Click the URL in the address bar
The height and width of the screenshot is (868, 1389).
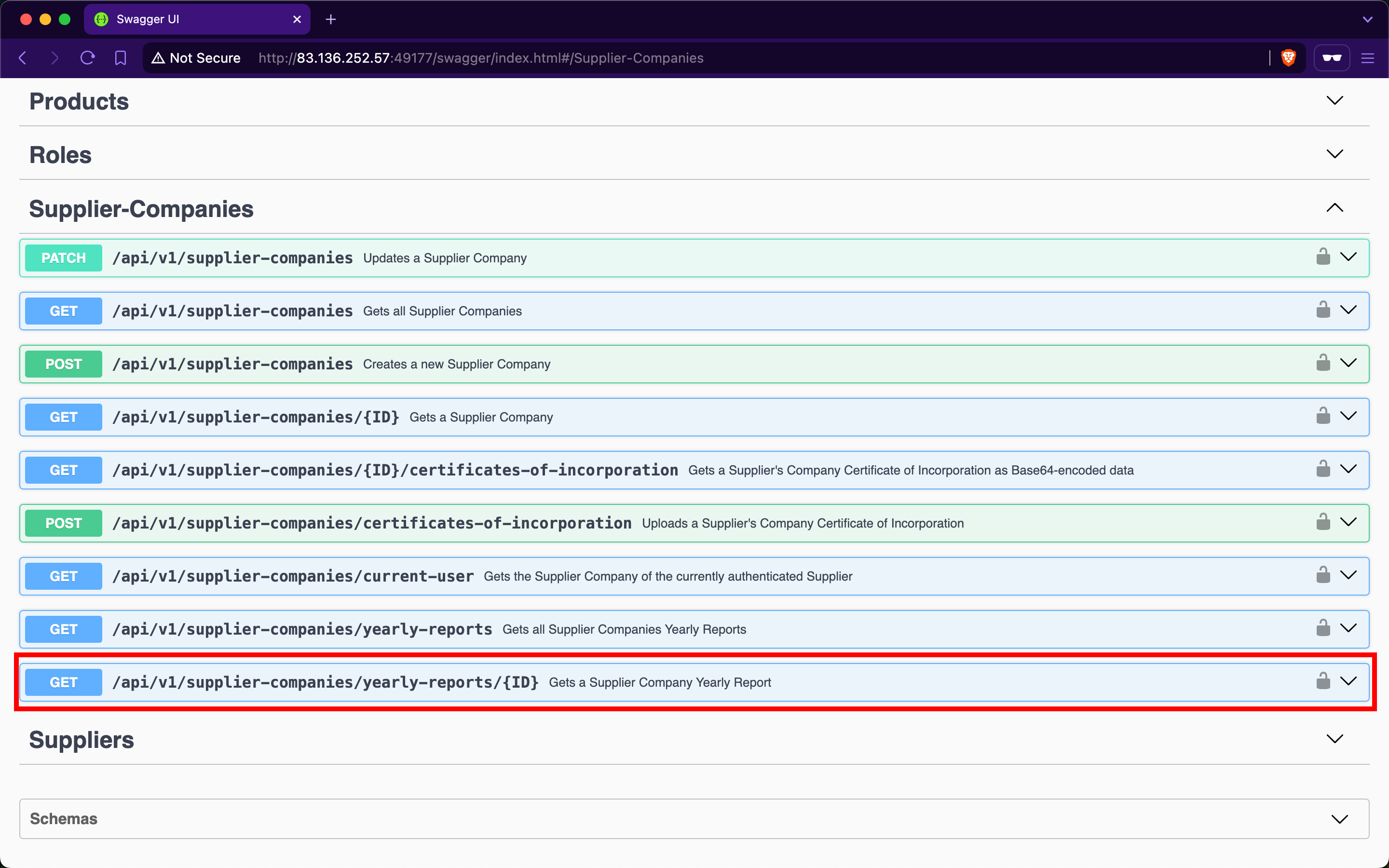[481, 58]
